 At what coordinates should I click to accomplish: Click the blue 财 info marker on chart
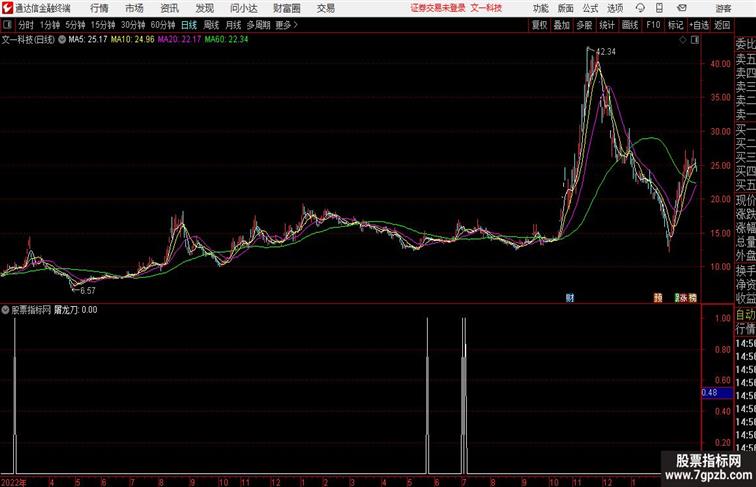click(x=570, y=298)
